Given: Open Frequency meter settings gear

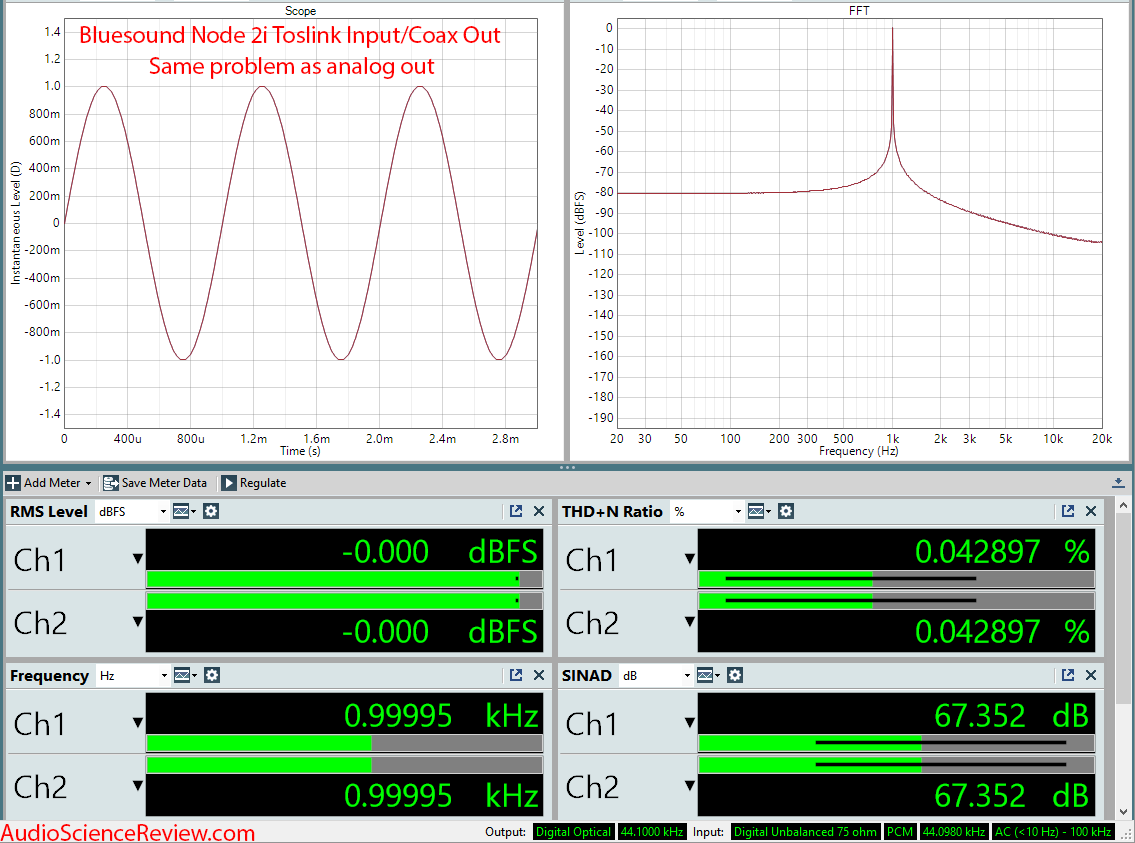Looking at the screenshot, I should click(x=211, y=676).
